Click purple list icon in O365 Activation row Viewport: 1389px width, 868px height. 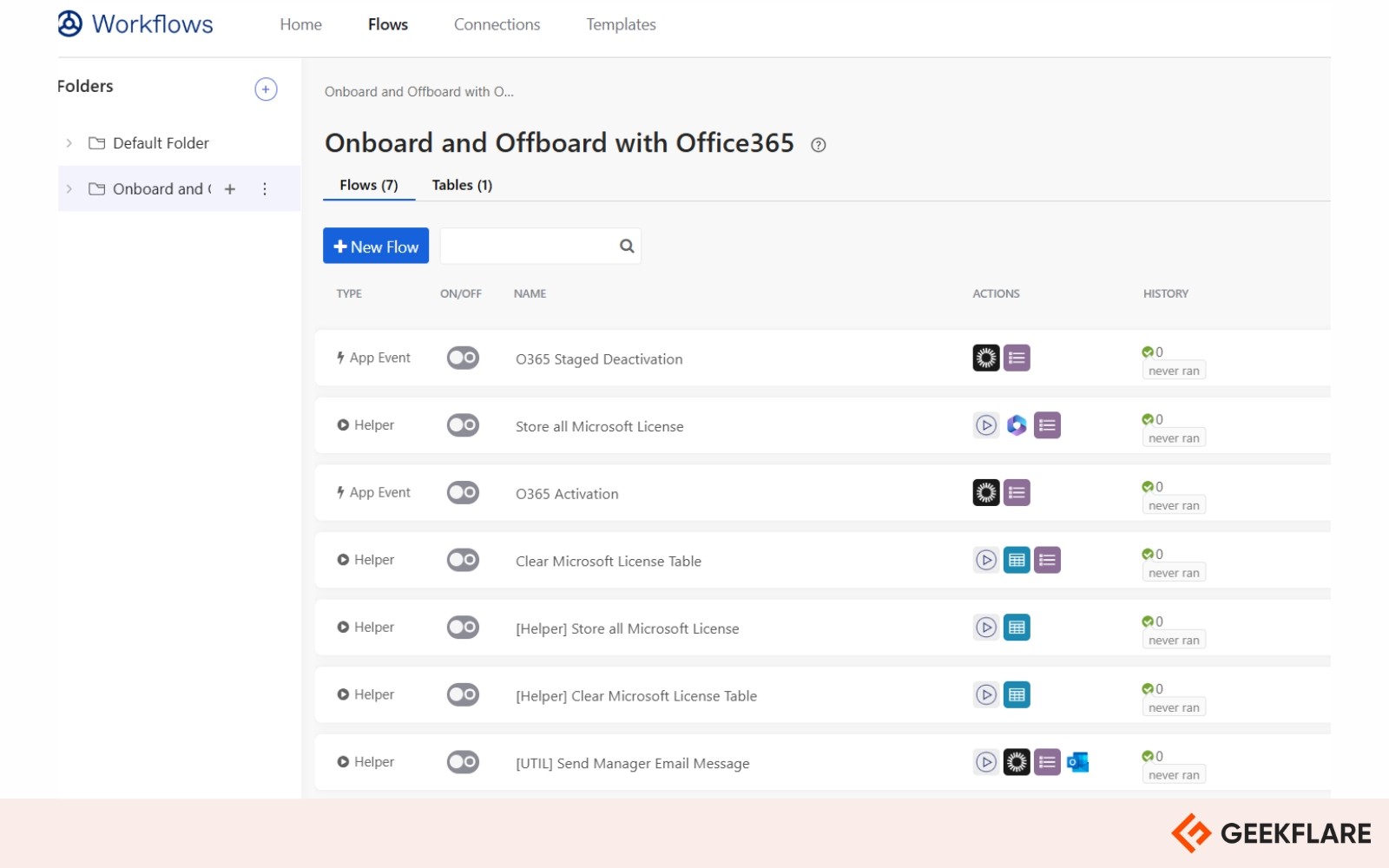pos(1017,493)
